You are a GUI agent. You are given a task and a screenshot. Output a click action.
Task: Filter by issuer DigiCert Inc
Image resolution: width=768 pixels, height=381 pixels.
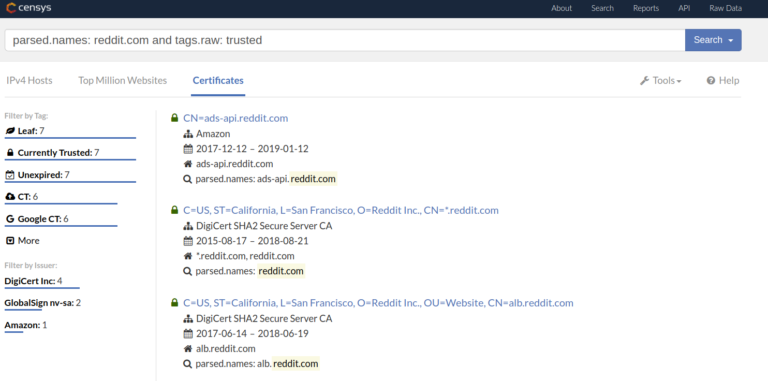point(33,281)
